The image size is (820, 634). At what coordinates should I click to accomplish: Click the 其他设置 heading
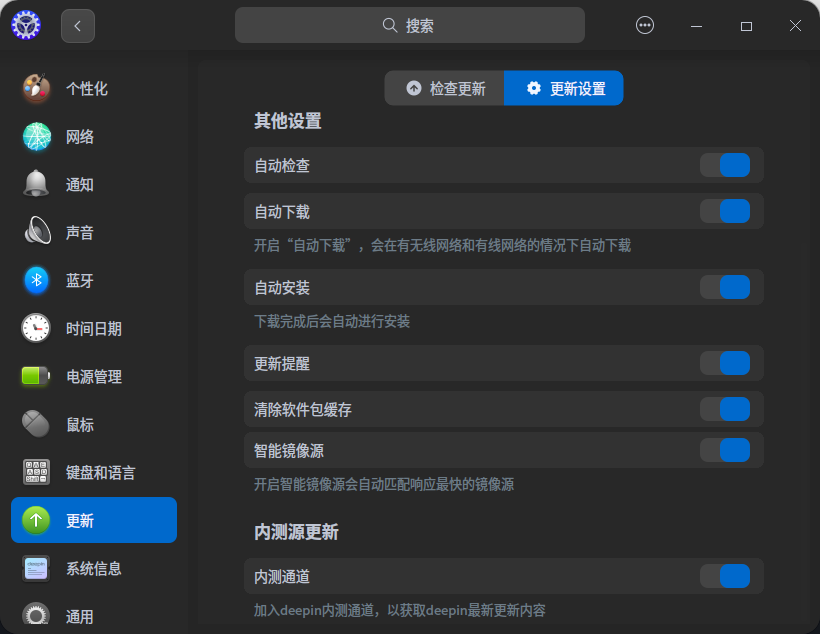[x=288, y=121]
